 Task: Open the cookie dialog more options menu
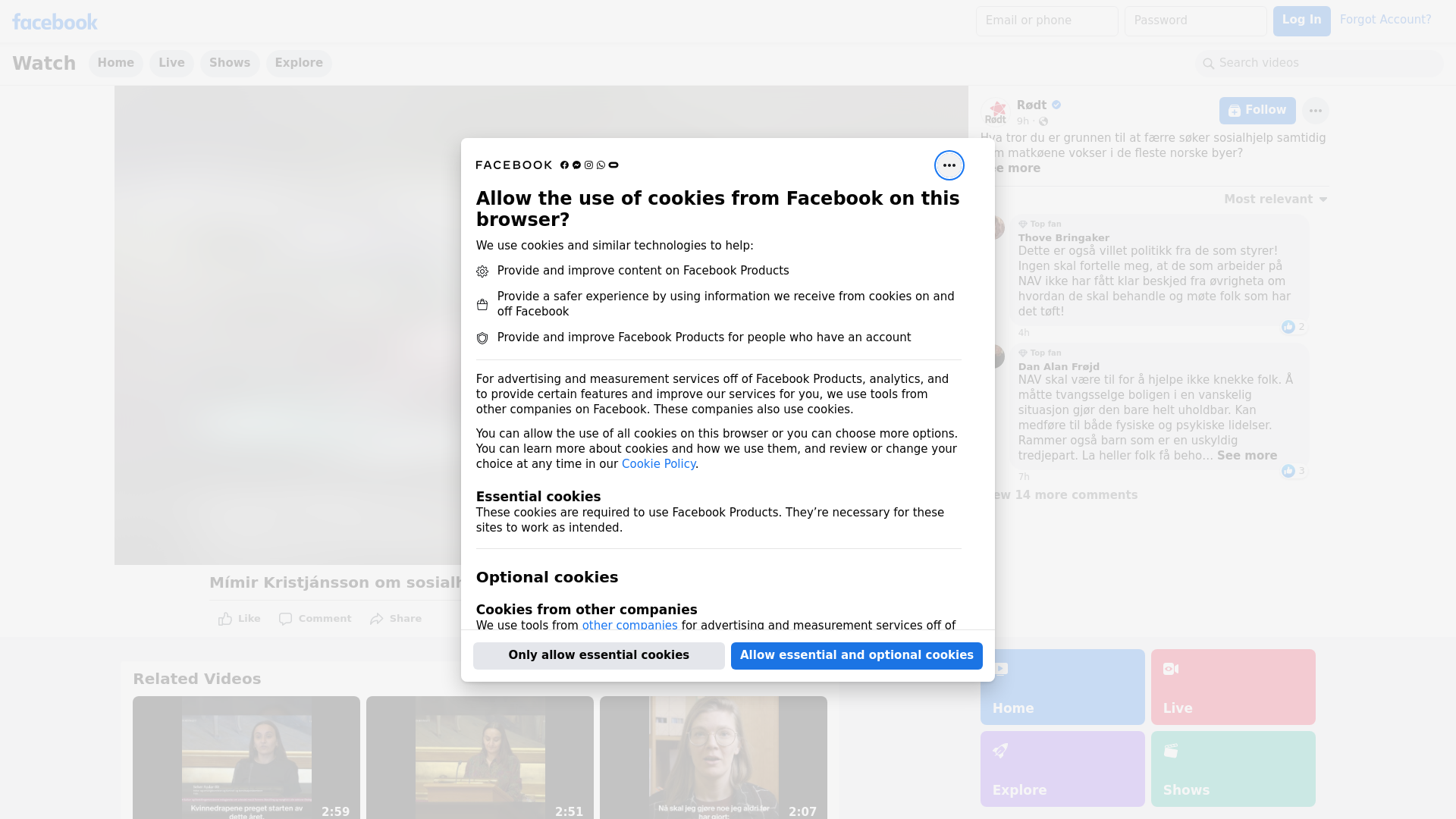coord(949,165)
